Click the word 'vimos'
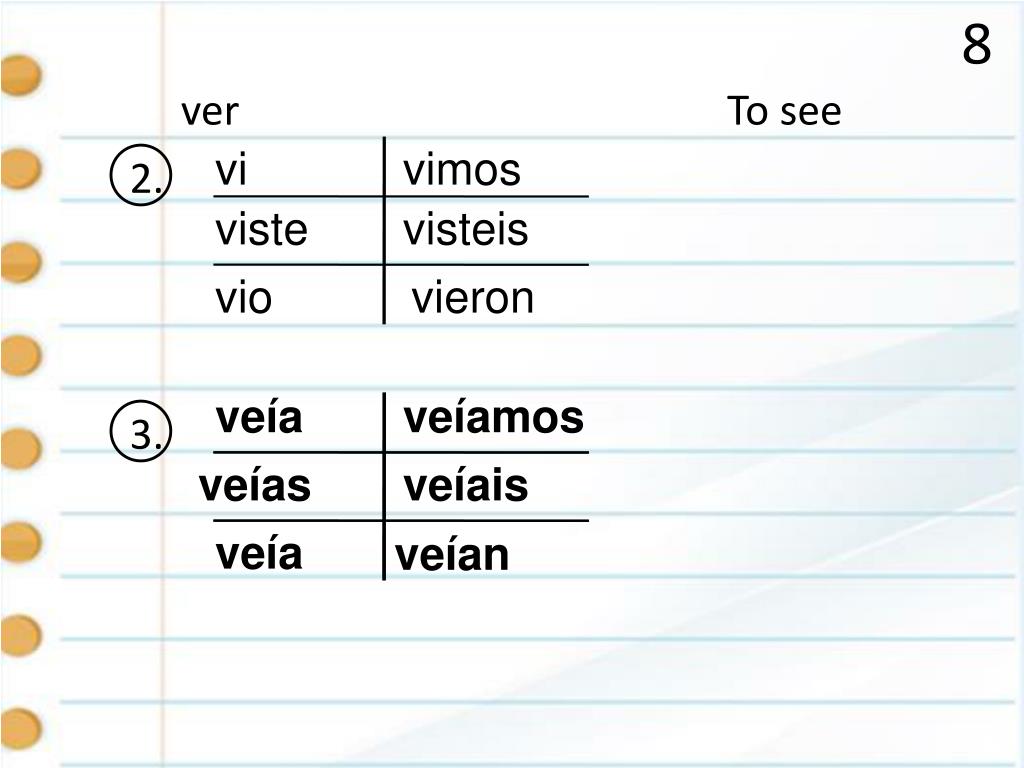Viewport: 1024px width, 768px height. [462, 170]
